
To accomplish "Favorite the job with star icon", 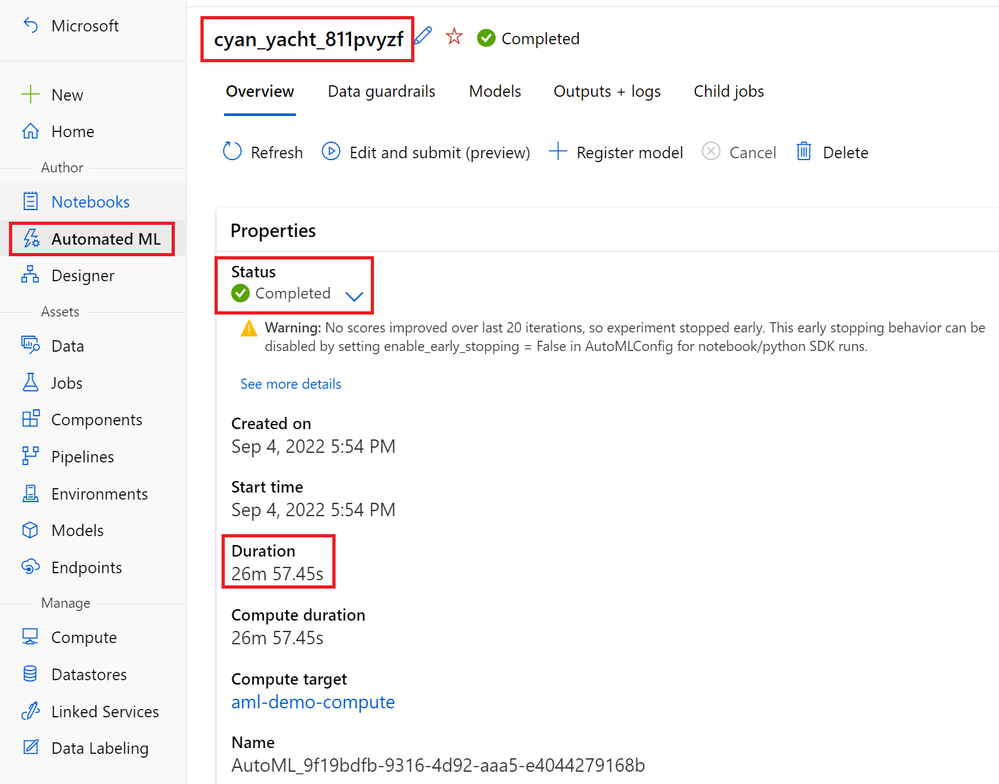I will 454,36.
